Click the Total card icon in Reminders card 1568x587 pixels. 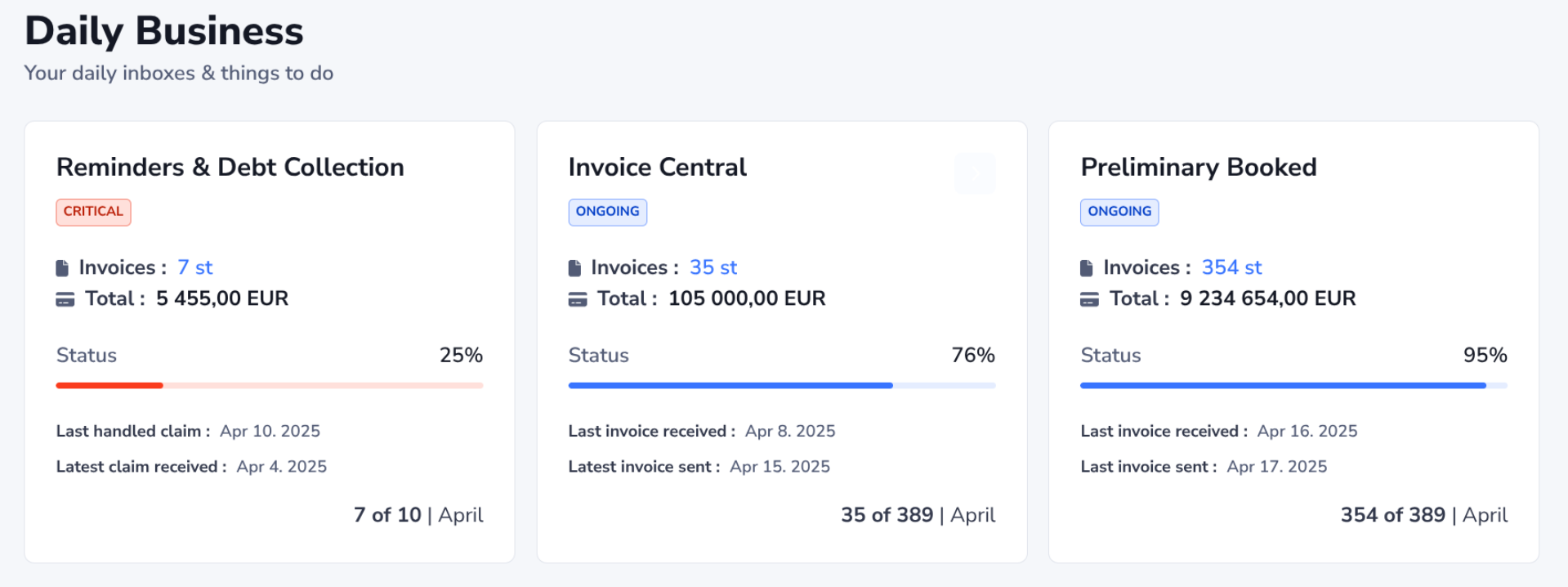(65, 299)
